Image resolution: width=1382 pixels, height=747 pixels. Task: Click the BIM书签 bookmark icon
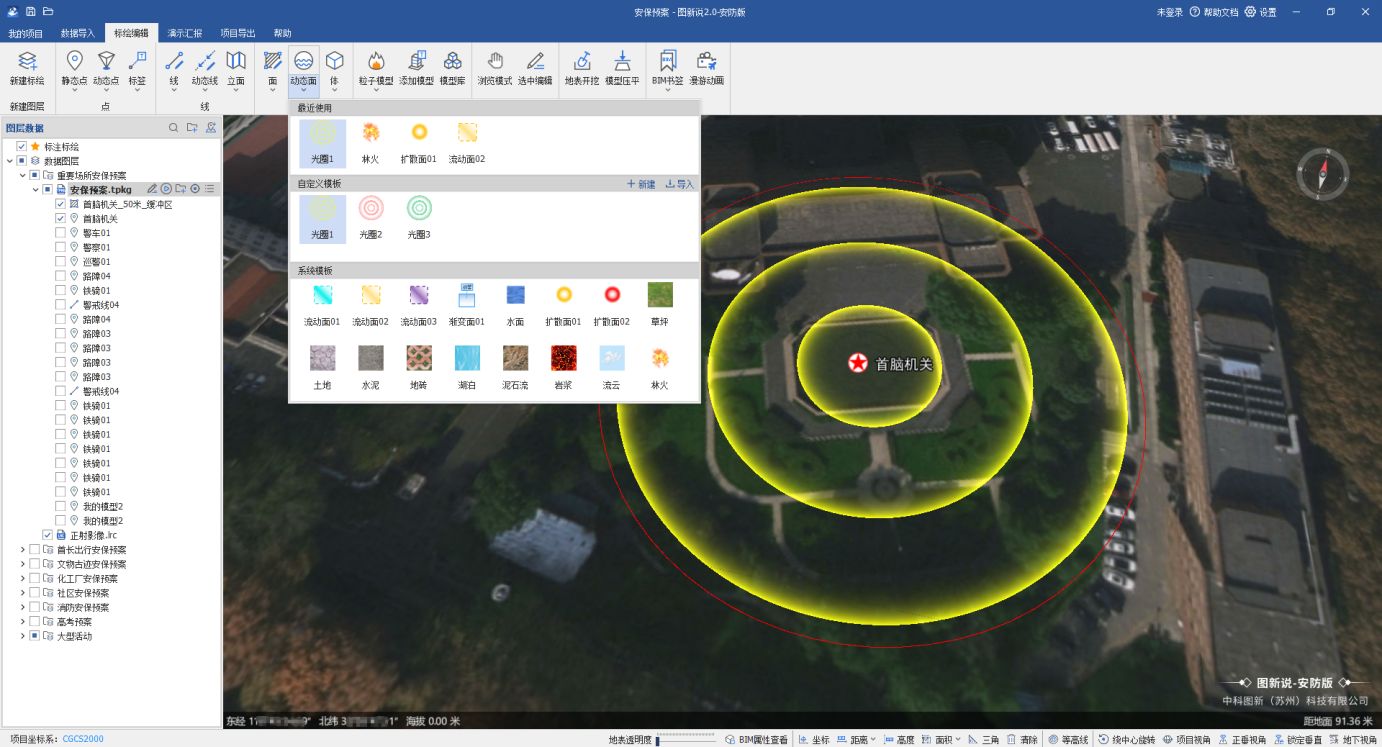tap(667, 62)
